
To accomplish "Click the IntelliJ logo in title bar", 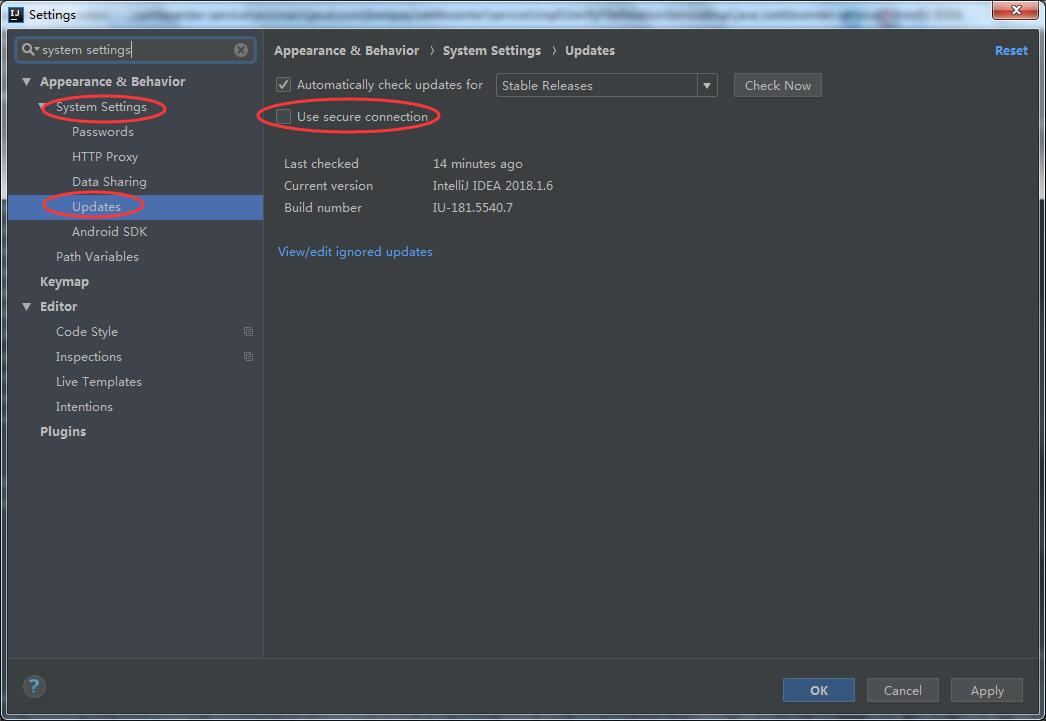I will coord(16,14).
